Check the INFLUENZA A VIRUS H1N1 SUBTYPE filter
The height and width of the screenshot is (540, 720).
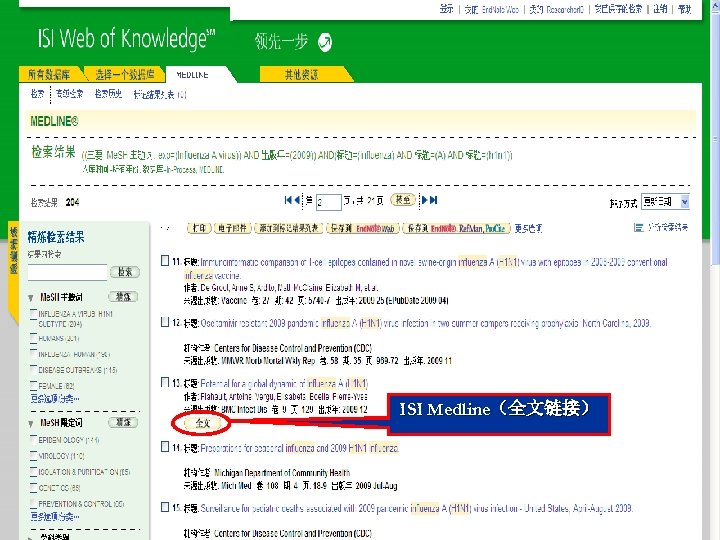34,314
